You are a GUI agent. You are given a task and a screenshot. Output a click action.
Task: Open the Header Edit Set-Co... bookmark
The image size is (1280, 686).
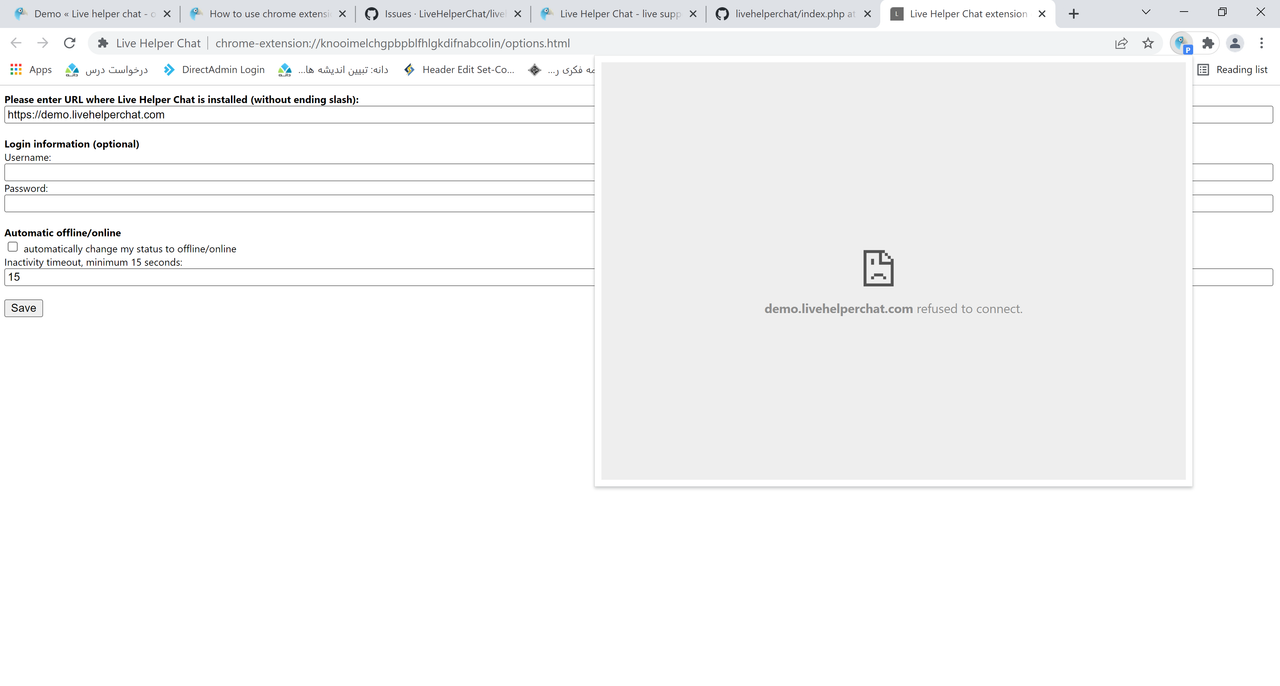click(x=458, y=70)
